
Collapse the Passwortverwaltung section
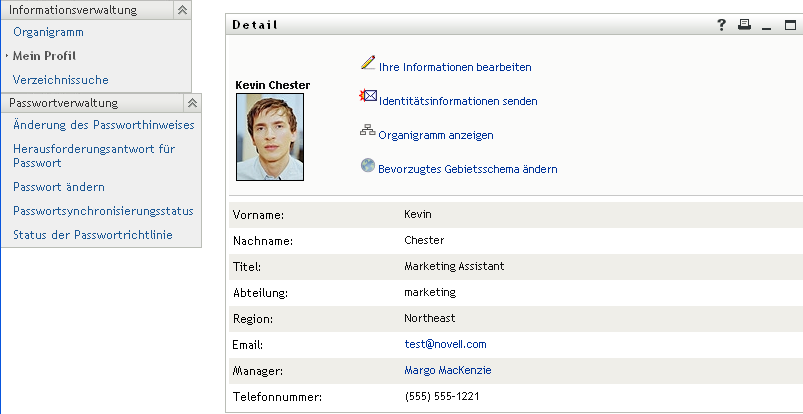[x=191, y=102]
